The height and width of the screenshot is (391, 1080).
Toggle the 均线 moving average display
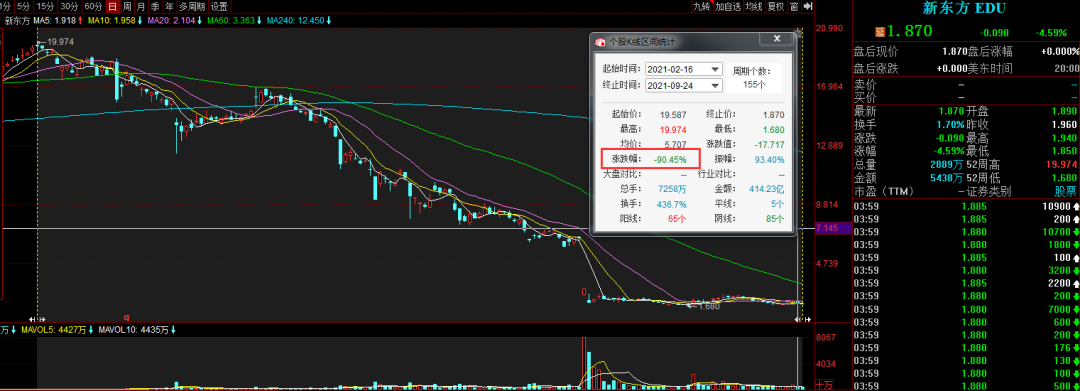(x=754, y=6)
